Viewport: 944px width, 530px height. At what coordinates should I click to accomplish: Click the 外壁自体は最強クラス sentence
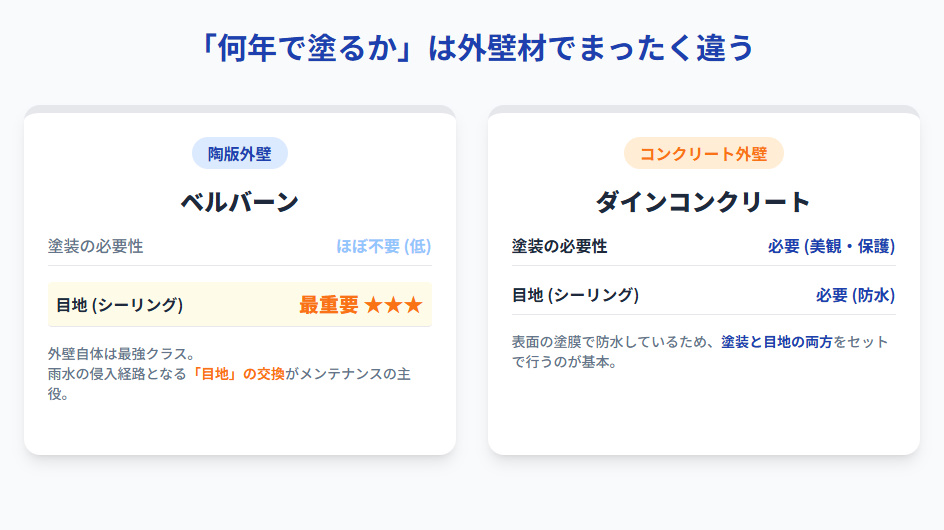[x=120, y=354]
